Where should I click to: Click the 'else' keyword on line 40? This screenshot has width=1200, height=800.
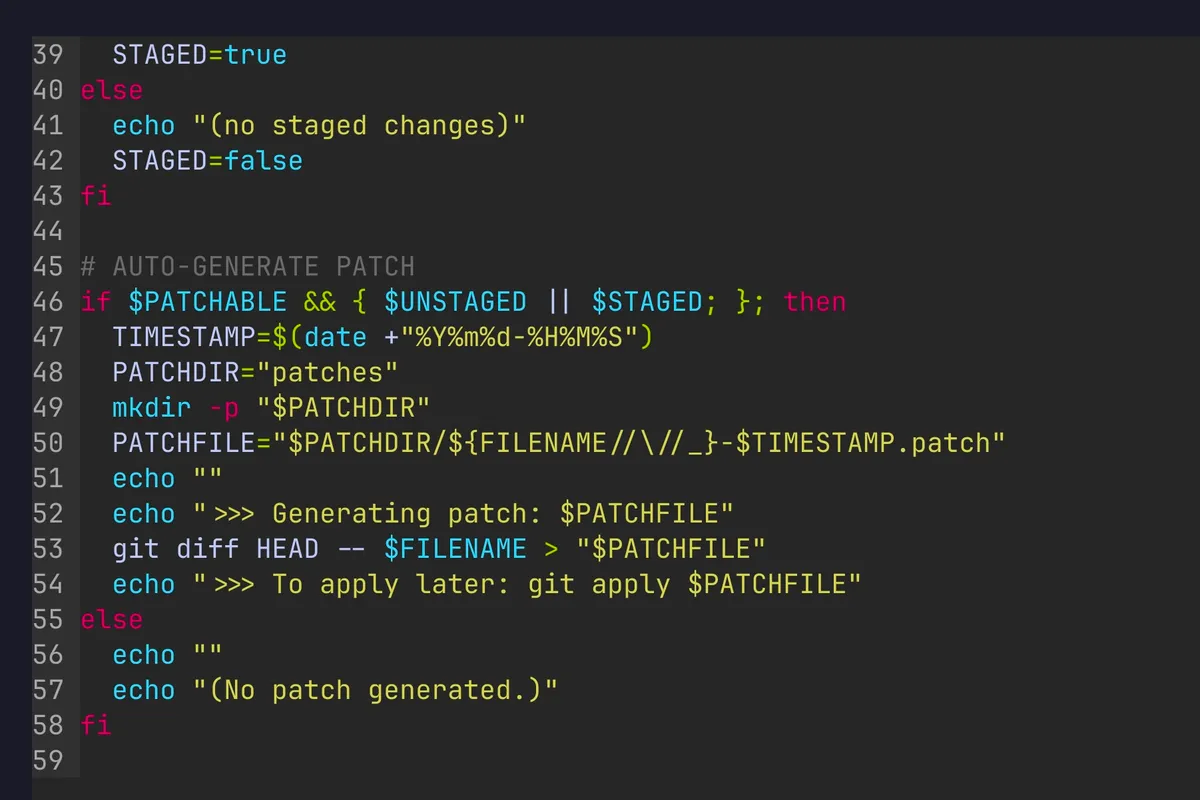111,90
